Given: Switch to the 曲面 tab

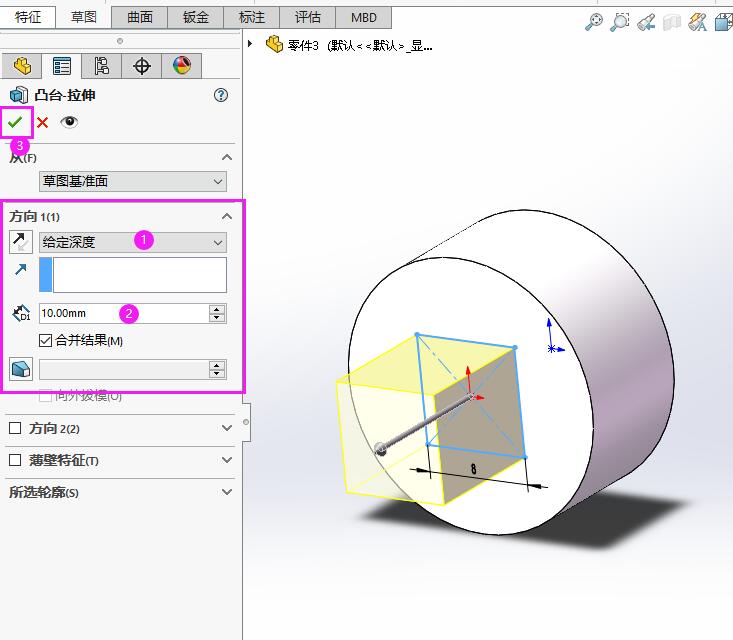Looking at the screenshot, I should 140,17.
